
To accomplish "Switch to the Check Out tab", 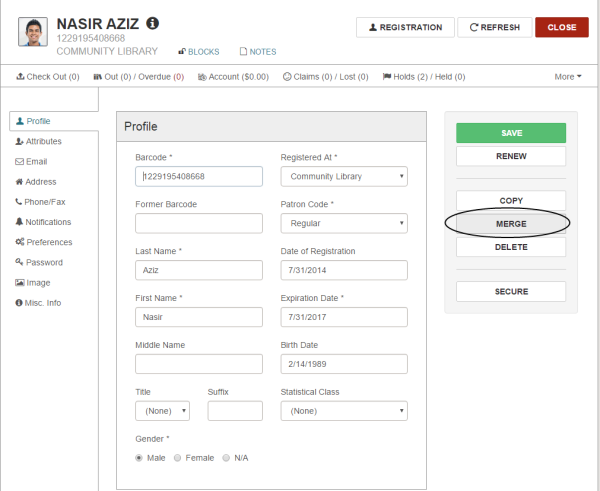I will [x=49, y=76].
